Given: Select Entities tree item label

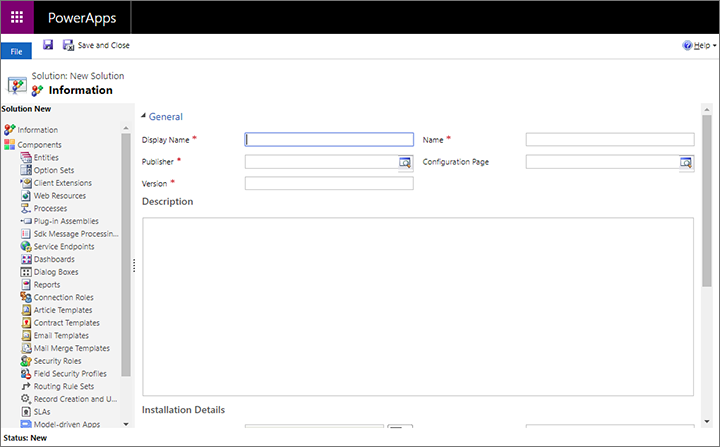Looking at the screenshot, I should pos(46,157).
